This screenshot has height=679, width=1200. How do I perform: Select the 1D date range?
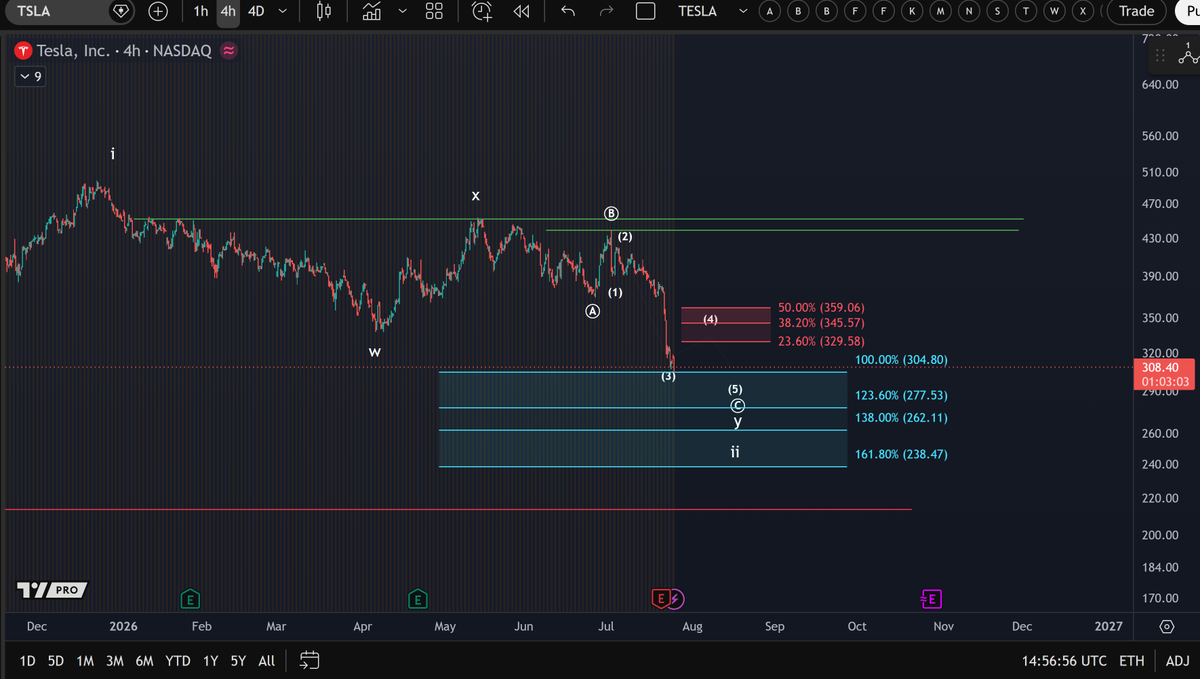pyautogui.click(x=27, y=660)
